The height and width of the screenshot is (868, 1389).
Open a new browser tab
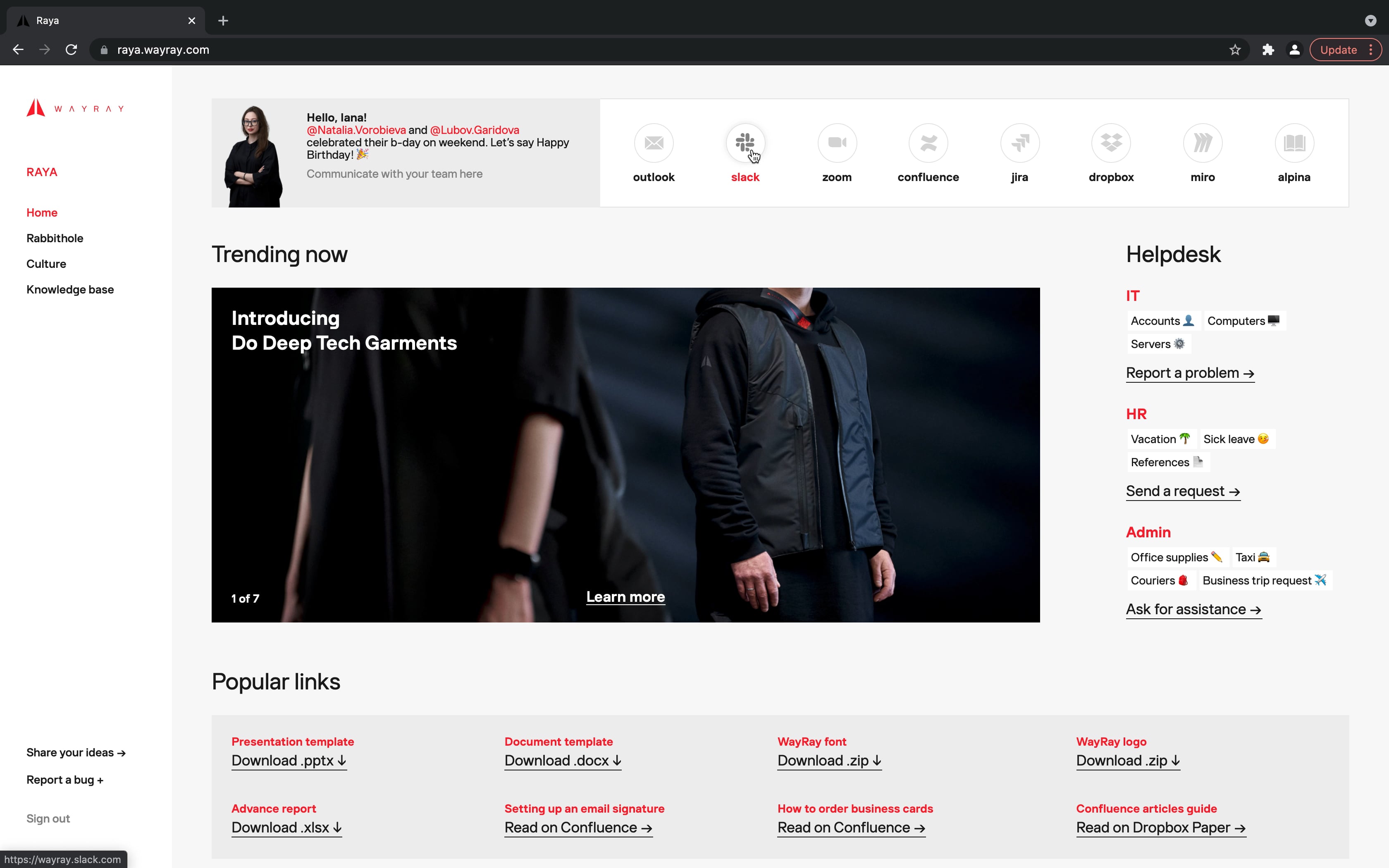pos(223,21)
